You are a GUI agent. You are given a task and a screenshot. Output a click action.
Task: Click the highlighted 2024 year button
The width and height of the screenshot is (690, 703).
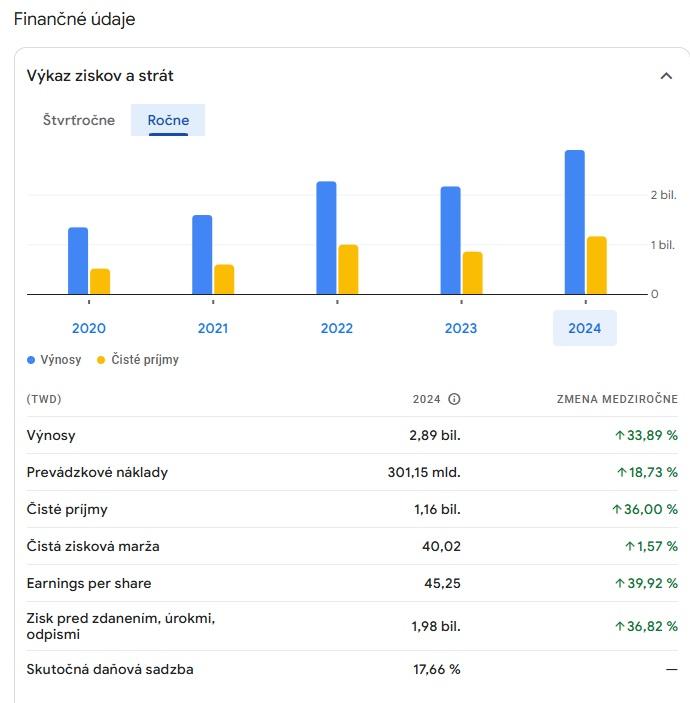[x=585, y=328]
